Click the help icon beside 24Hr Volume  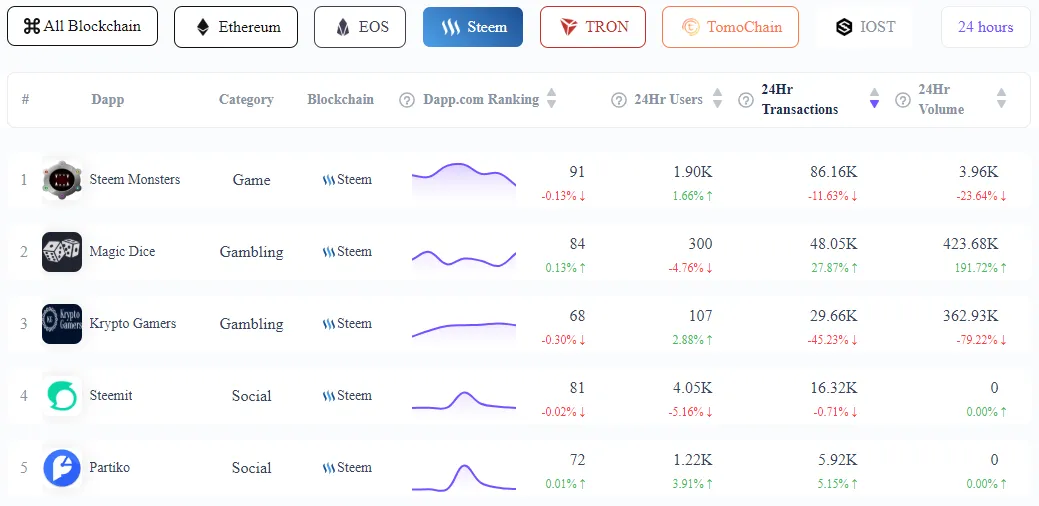[x=902, y=100]
